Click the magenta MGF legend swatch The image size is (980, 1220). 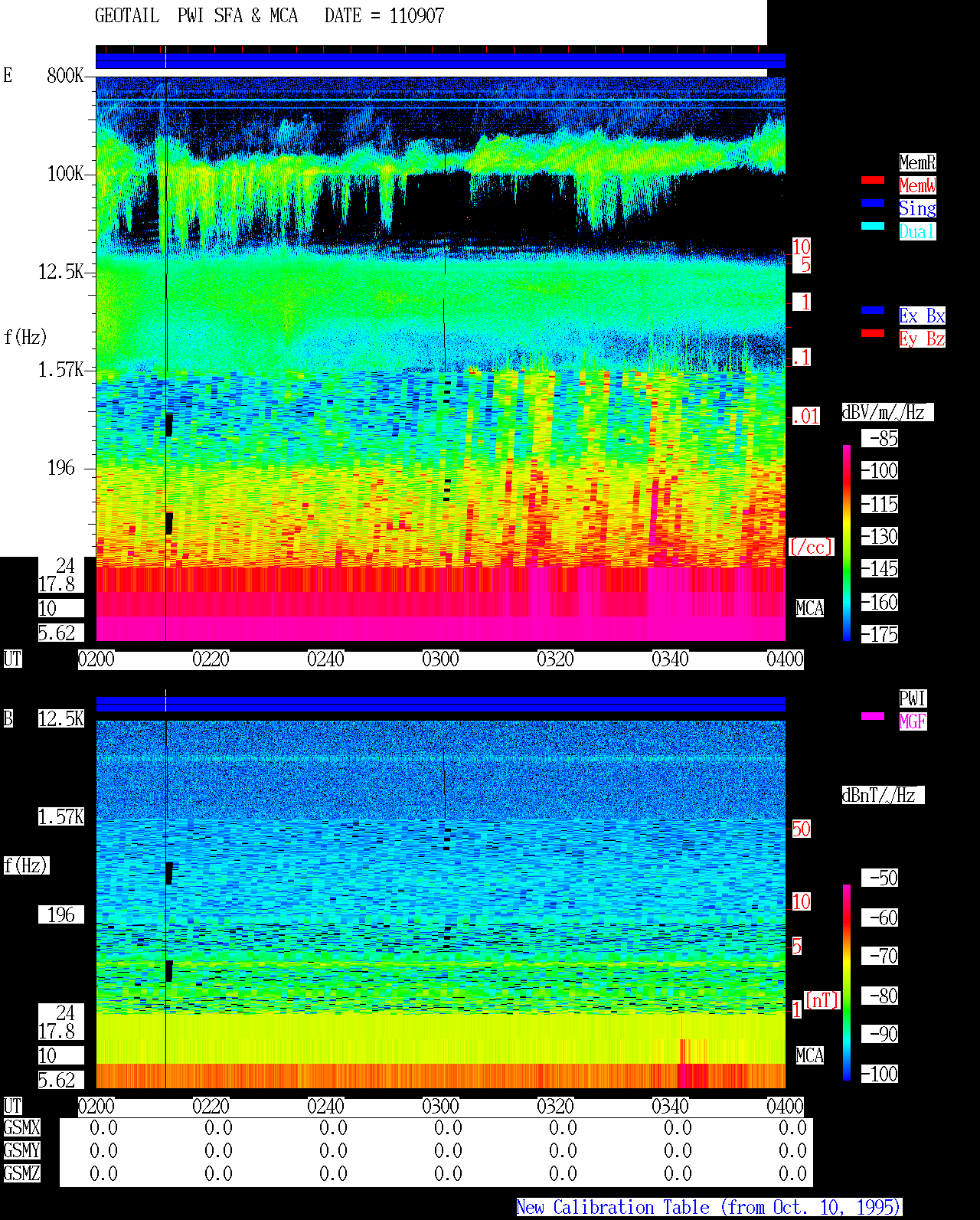coord(873,716)
